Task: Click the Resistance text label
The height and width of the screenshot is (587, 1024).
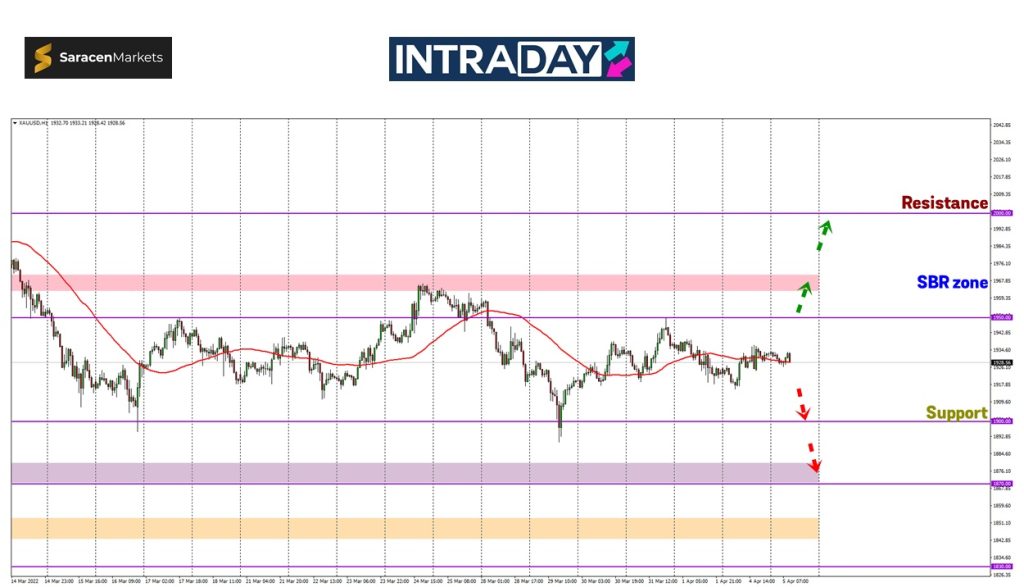Action: 944,203
